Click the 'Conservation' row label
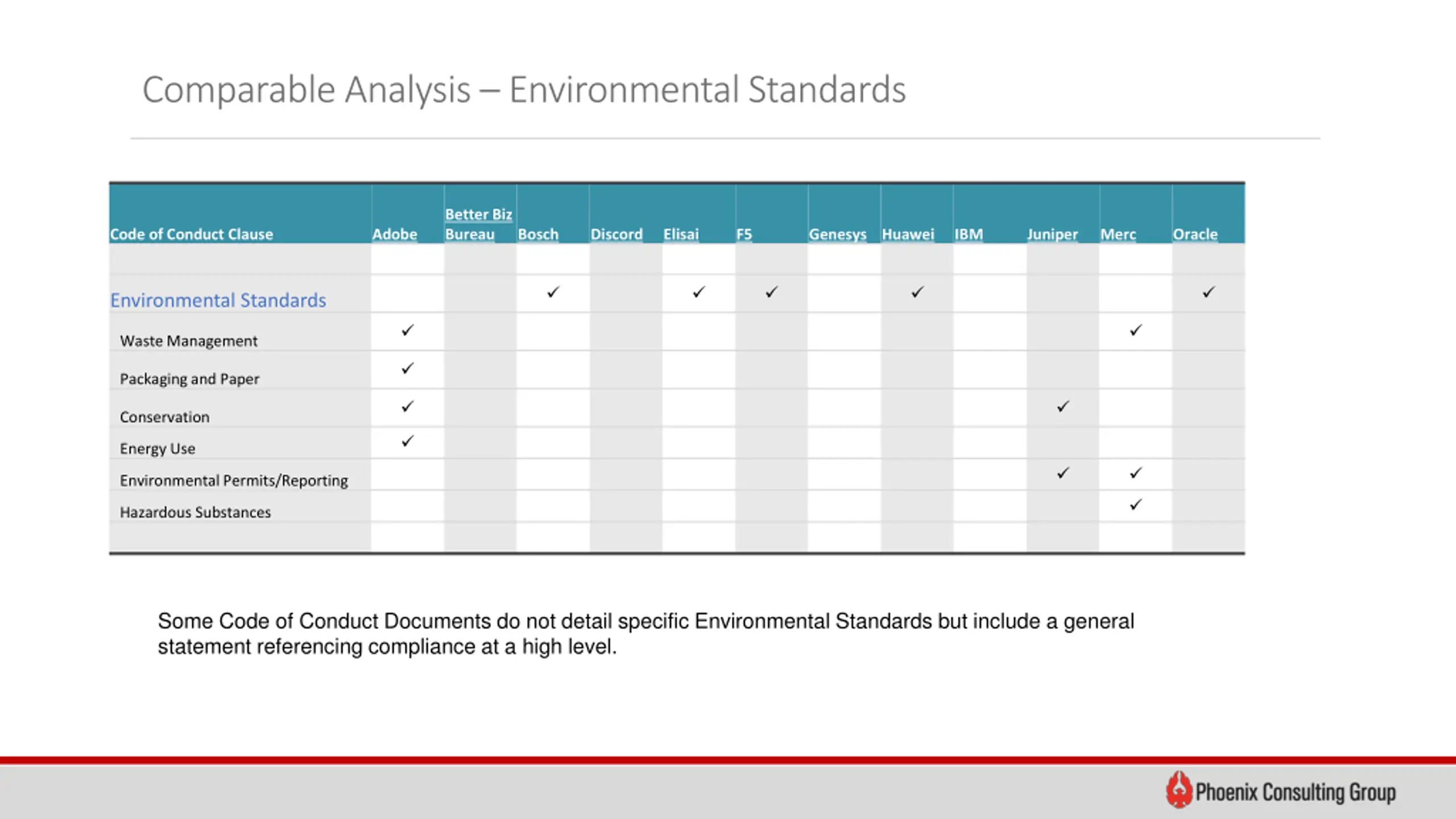Viewport: 1456px width, 819px height. 164,417
